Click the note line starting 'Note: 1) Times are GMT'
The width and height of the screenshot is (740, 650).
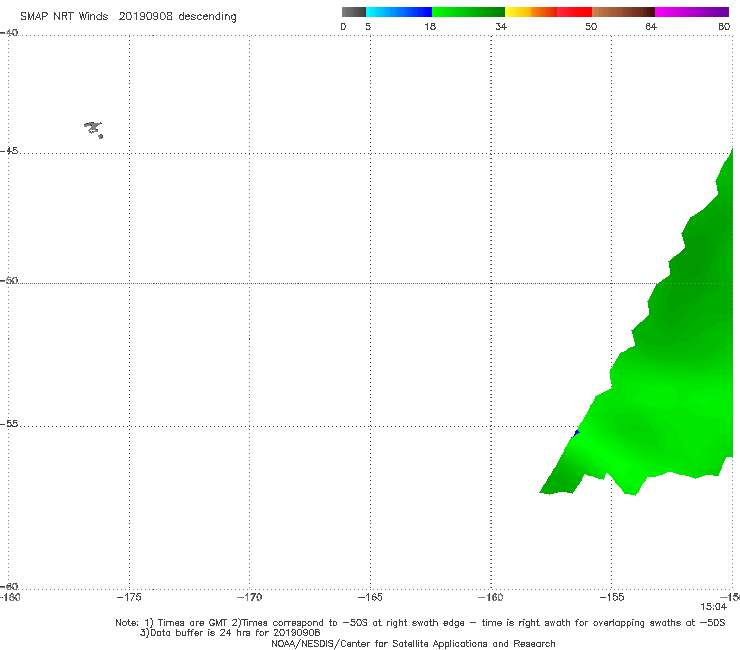pyautogui.click(x=420, y=623)
